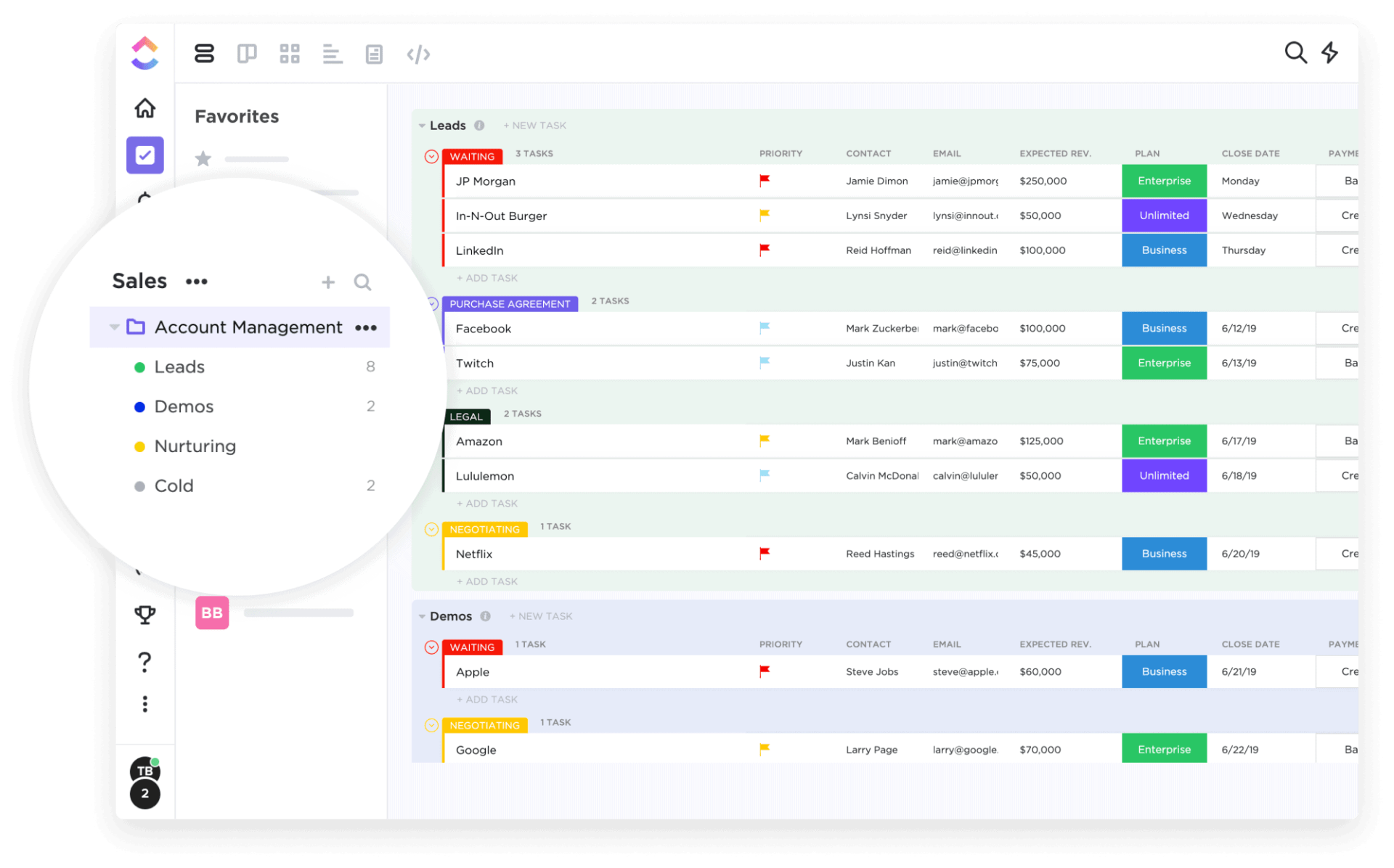Open the embed code view icon

click(x=418, y=54)
